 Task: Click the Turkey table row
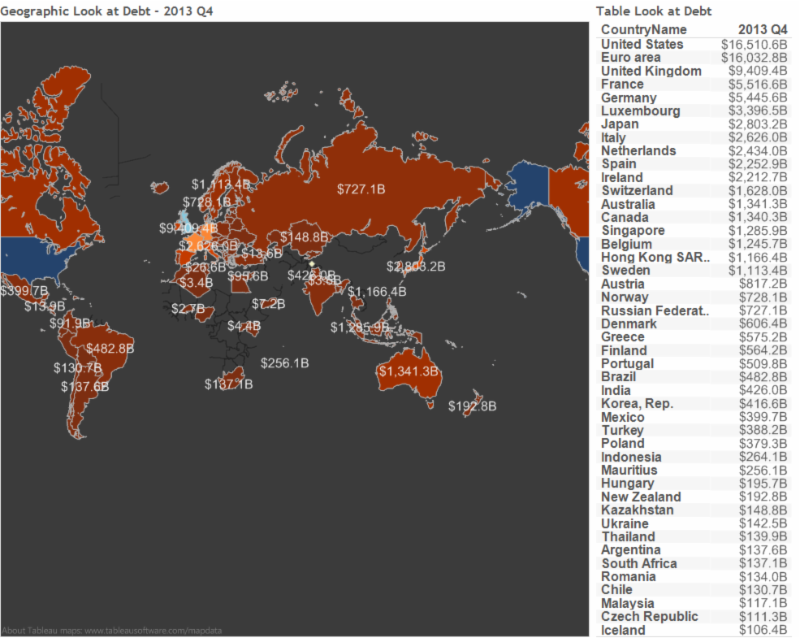tap(694, 430)
